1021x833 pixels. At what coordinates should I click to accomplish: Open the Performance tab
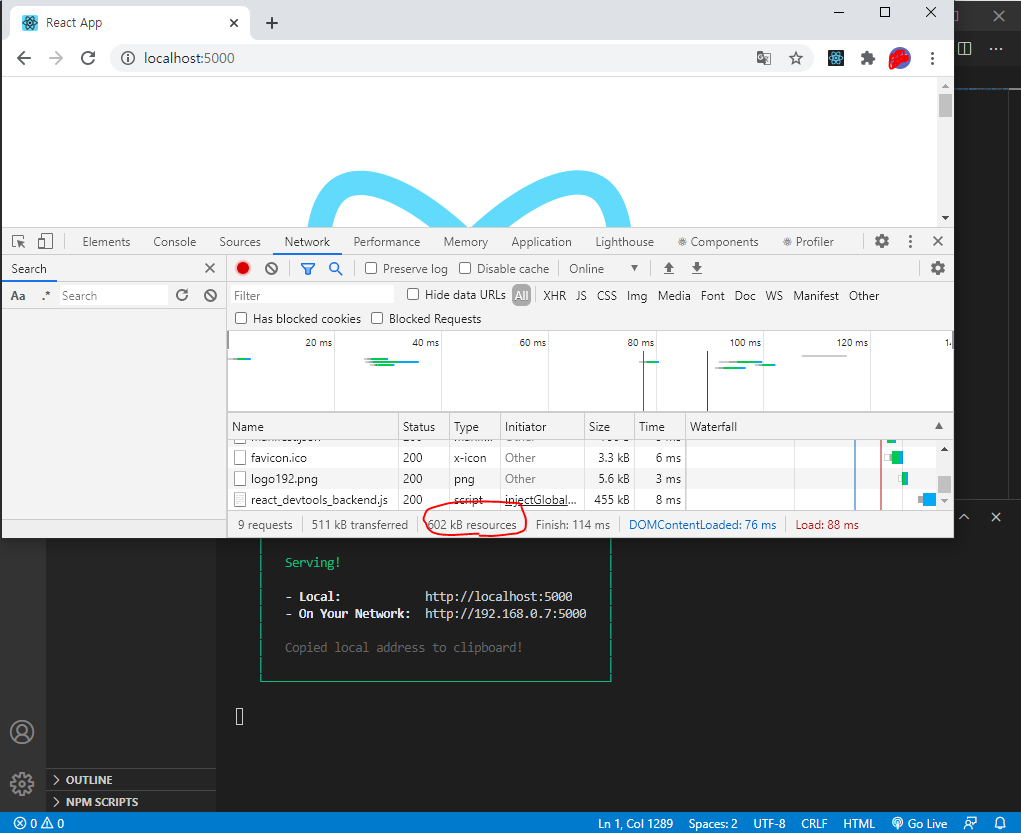coord(387,242)
